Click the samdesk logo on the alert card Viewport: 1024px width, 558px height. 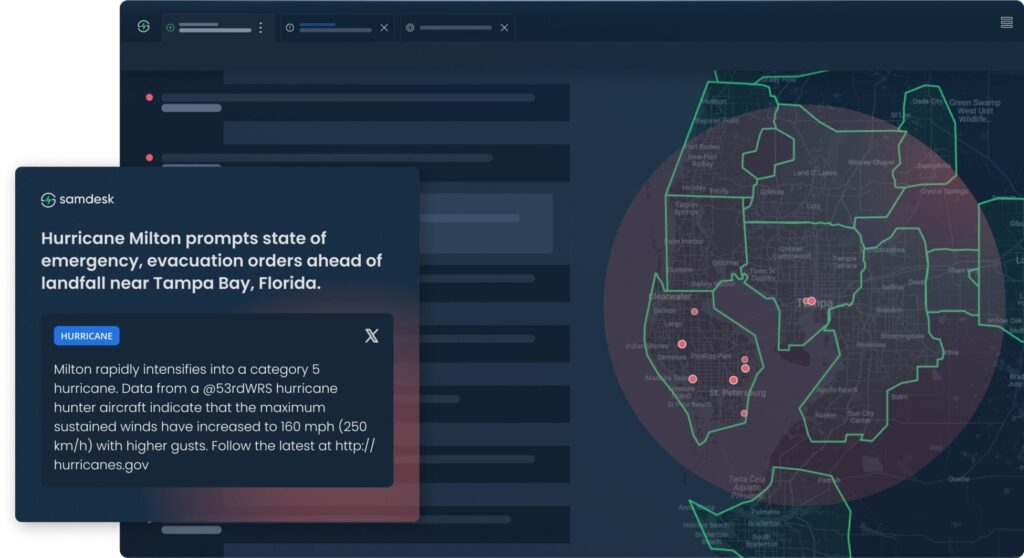(77, 200)
